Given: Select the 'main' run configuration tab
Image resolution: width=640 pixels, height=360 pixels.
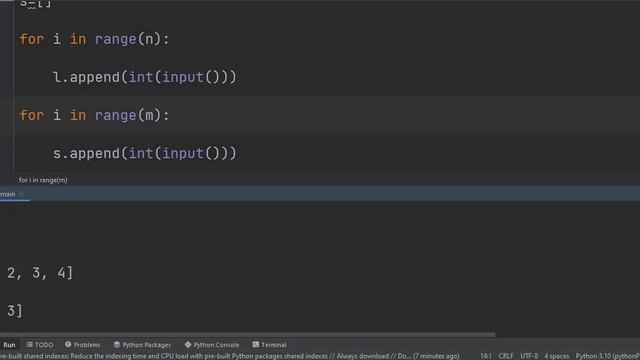Looking at the screenshot, I should coord(7,194).
